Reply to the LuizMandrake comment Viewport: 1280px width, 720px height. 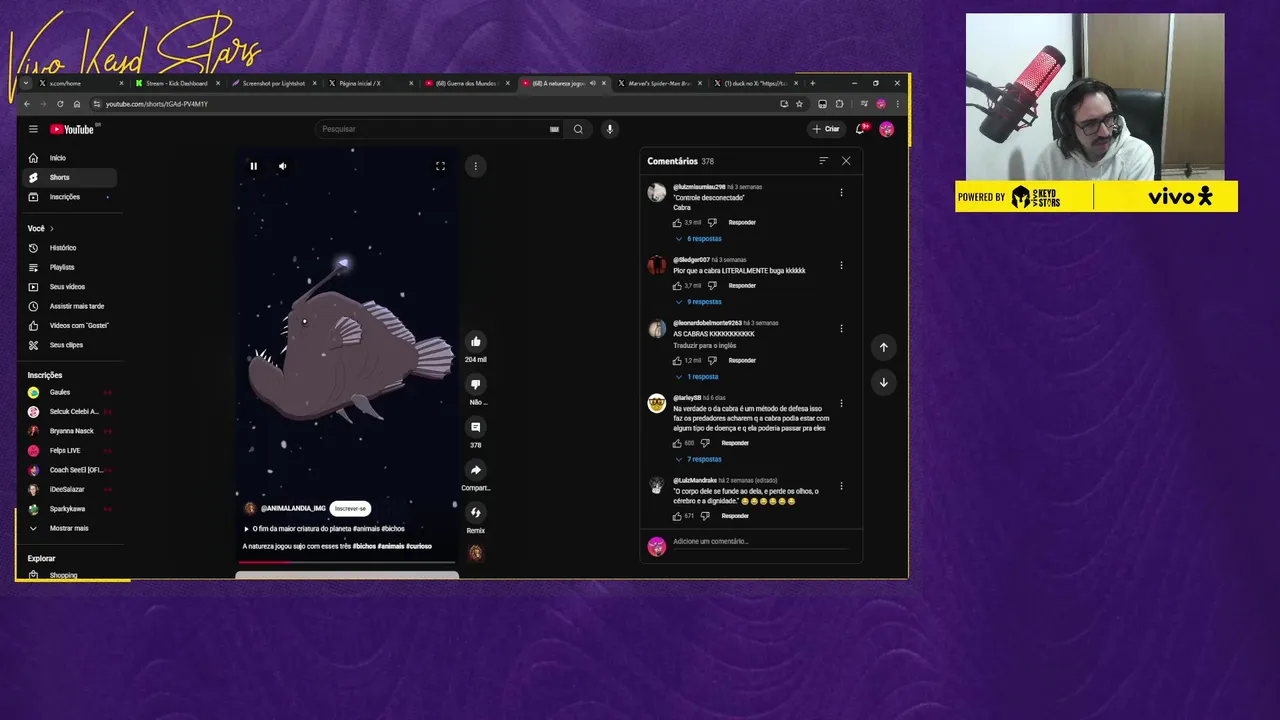pyautogui.click(x=735, y=516)
